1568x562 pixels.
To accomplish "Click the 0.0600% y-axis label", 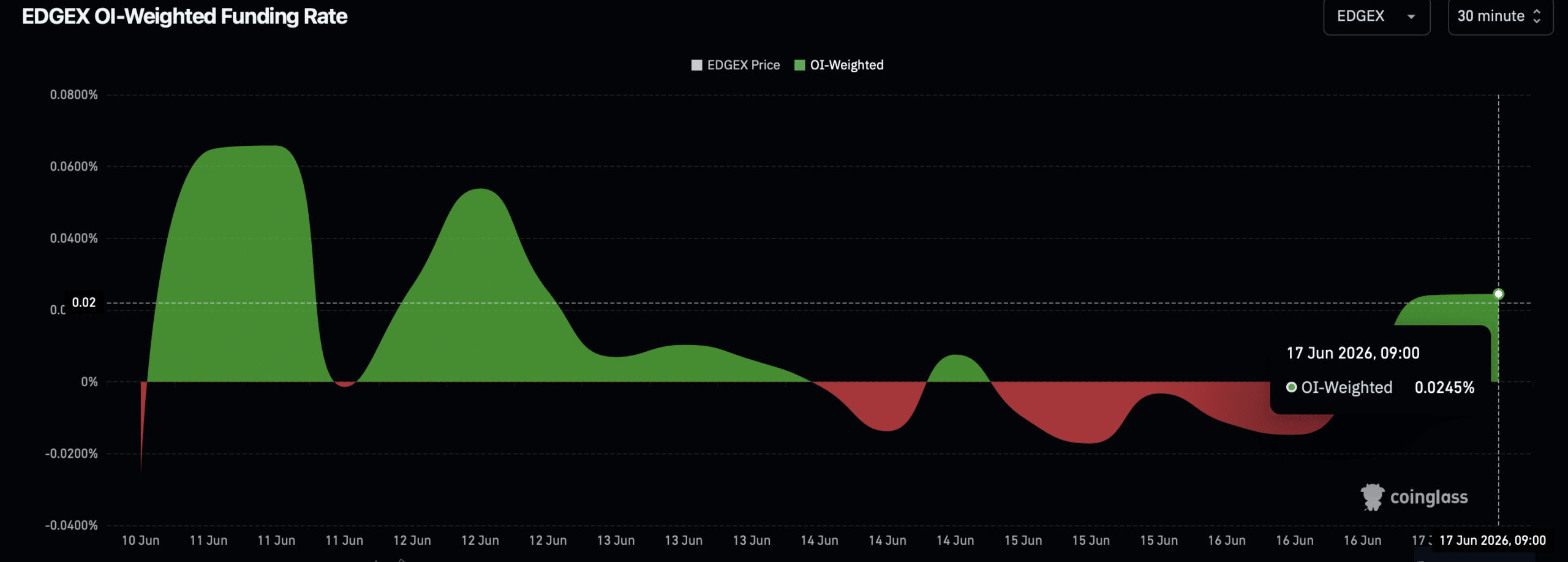I will click(x=74, y=167).
